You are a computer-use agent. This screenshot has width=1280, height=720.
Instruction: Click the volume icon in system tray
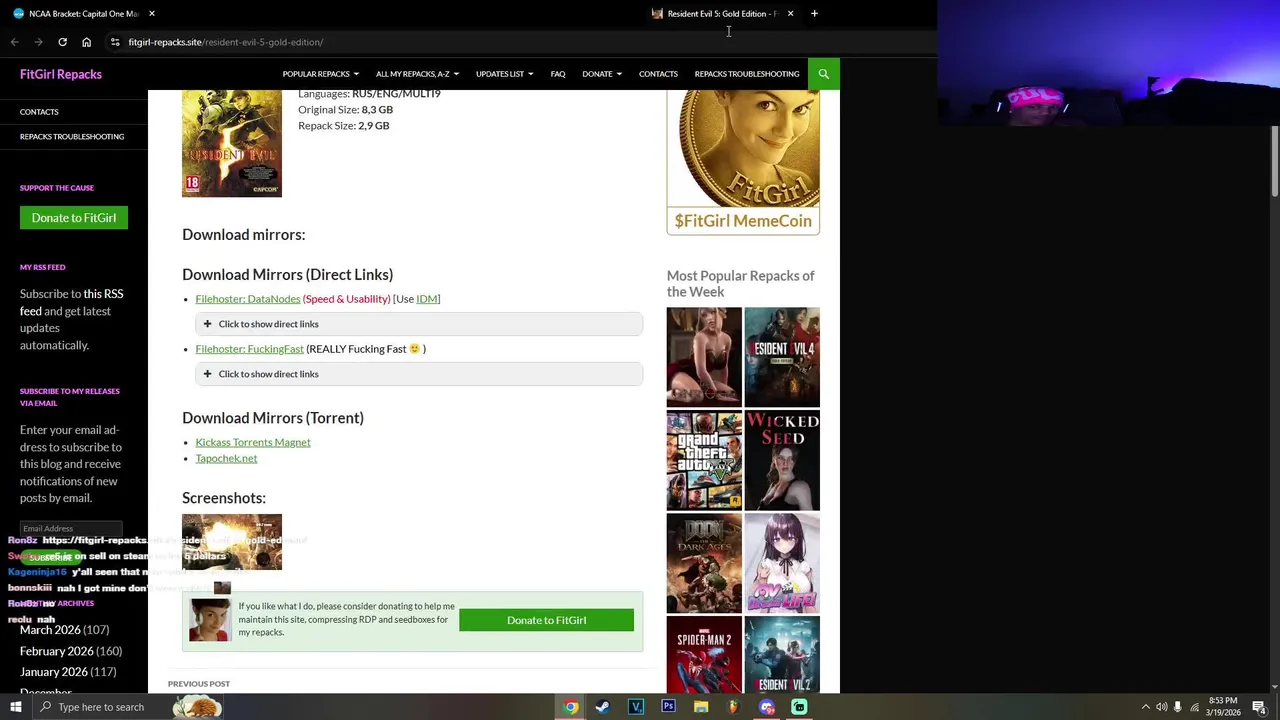[x=1162, y=707]
